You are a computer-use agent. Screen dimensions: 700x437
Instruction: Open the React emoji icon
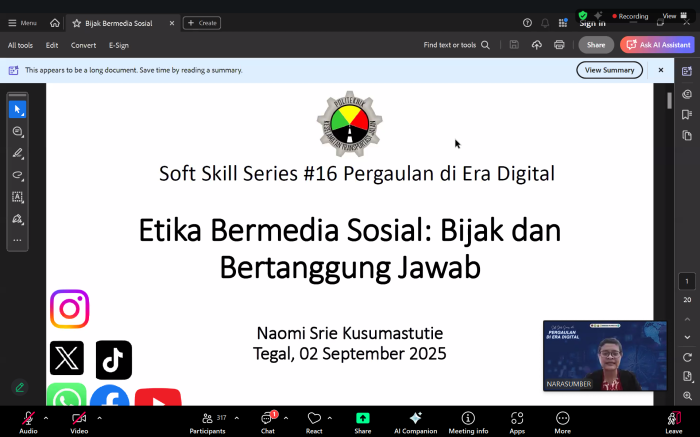point(314,420)
